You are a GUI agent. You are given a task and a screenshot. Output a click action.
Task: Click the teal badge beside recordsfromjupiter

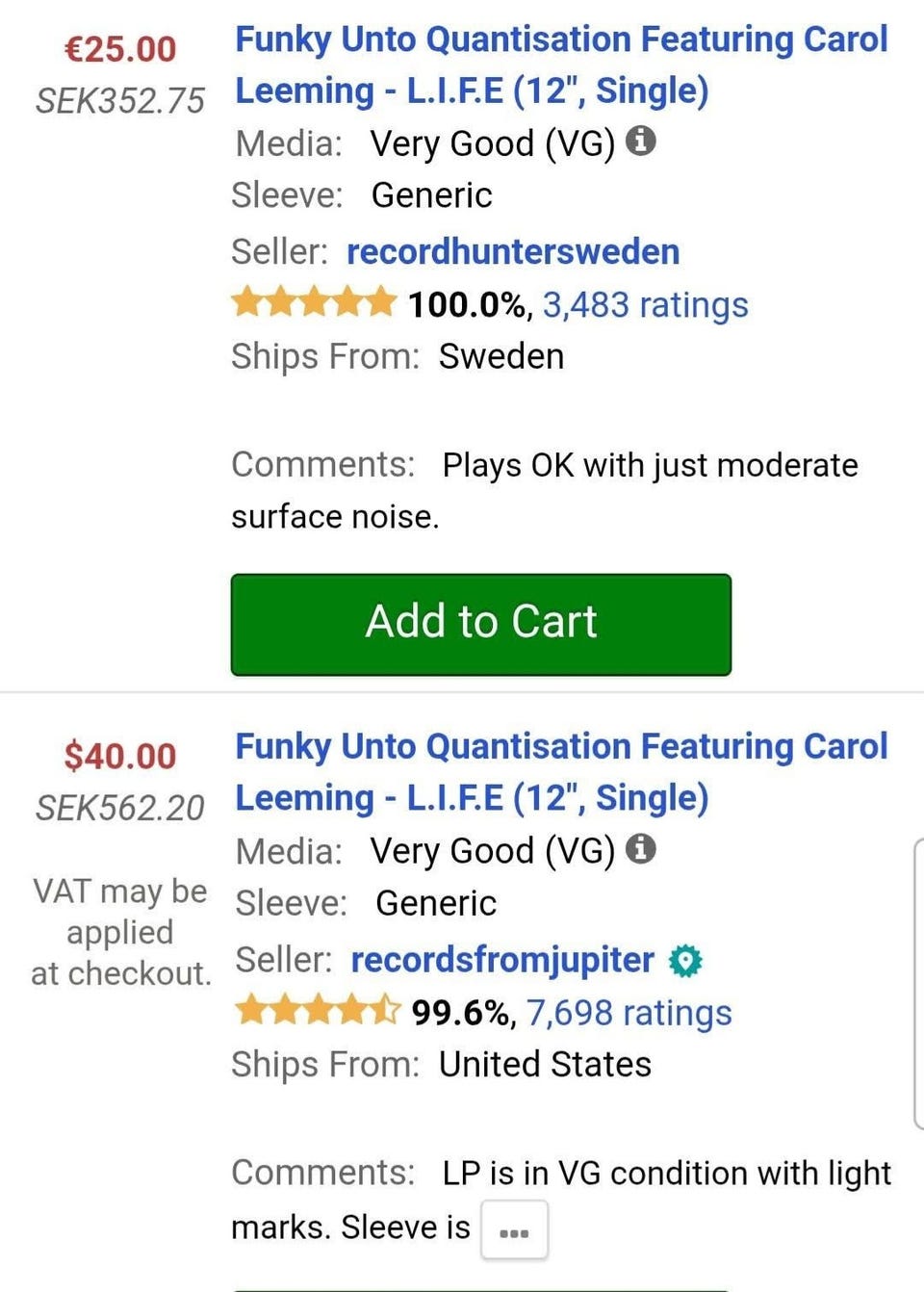click(685, 961)
